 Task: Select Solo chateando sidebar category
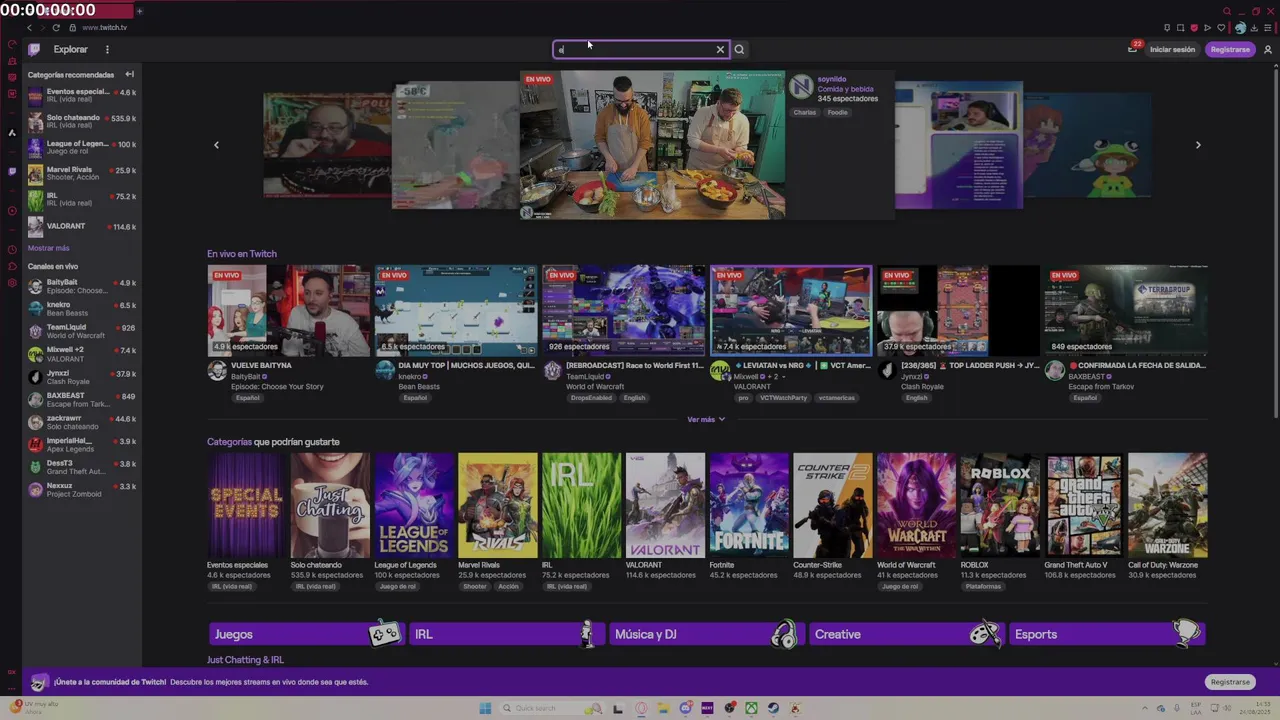pos(82,122)
